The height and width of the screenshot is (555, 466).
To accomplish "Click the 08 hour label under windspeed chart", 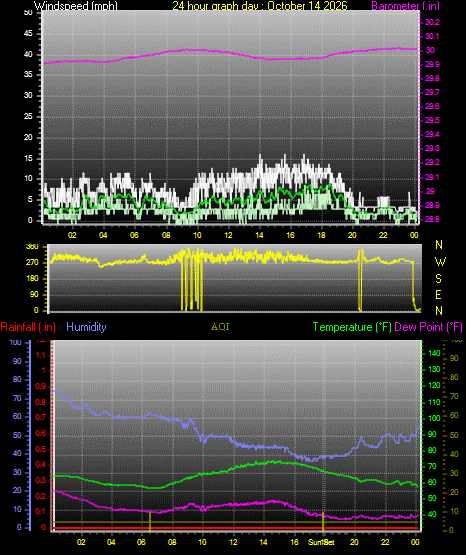I will tap(166, 235).
